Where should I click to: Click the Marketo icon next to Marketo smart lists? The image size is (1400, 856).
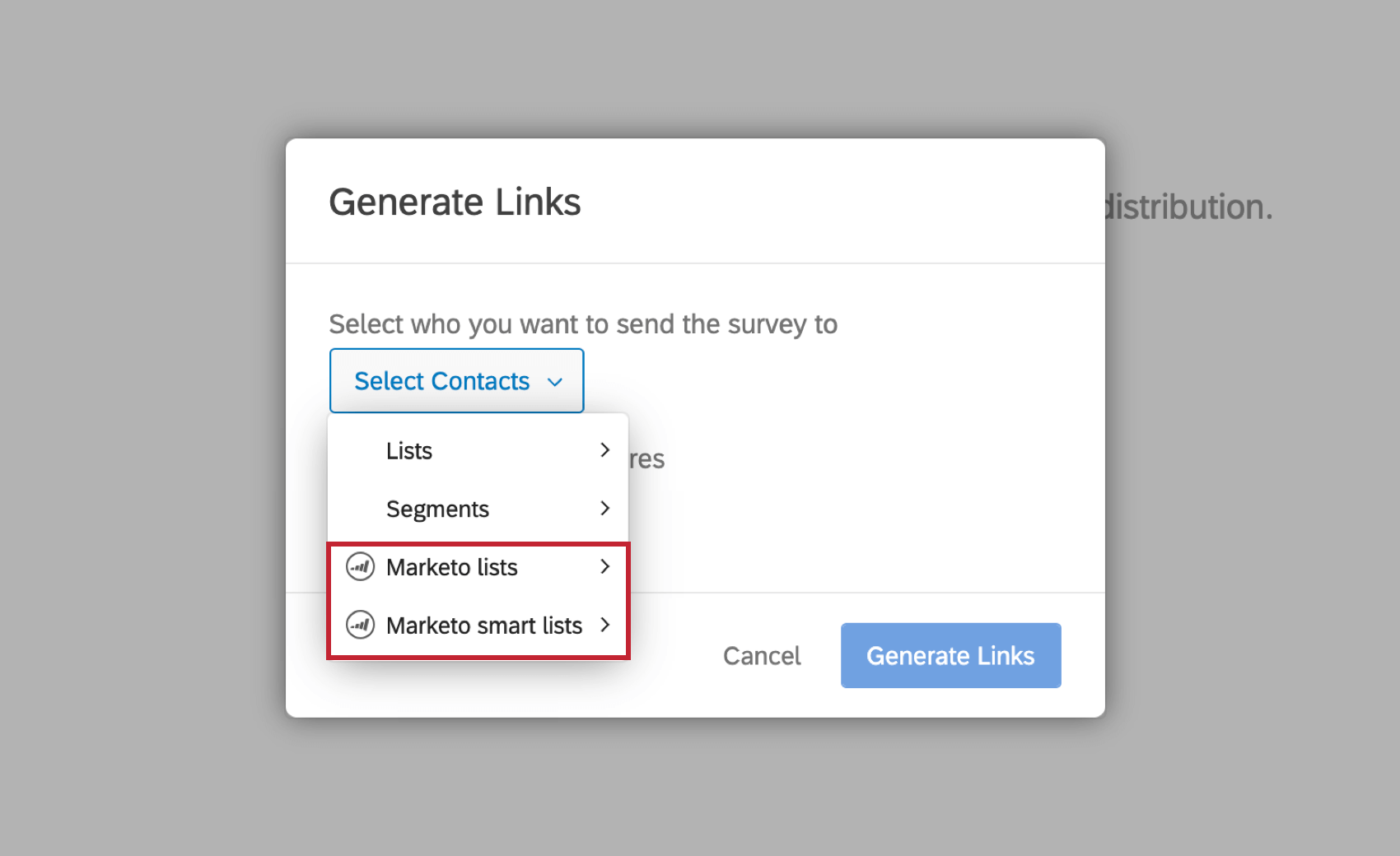coord(360,625)
